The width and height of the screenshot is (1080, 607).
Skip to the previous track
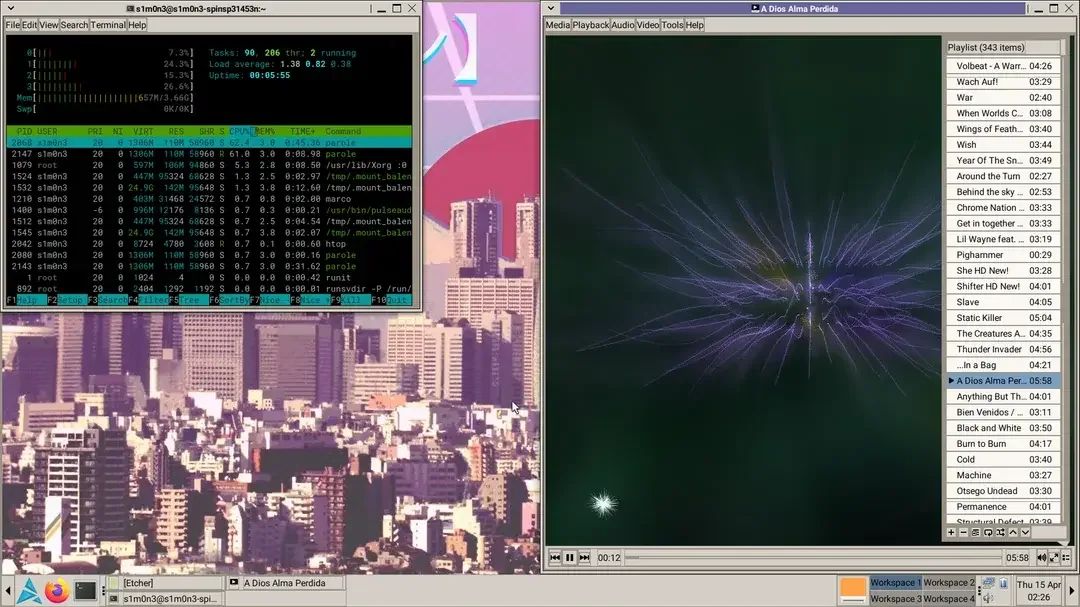pos(555,558)
